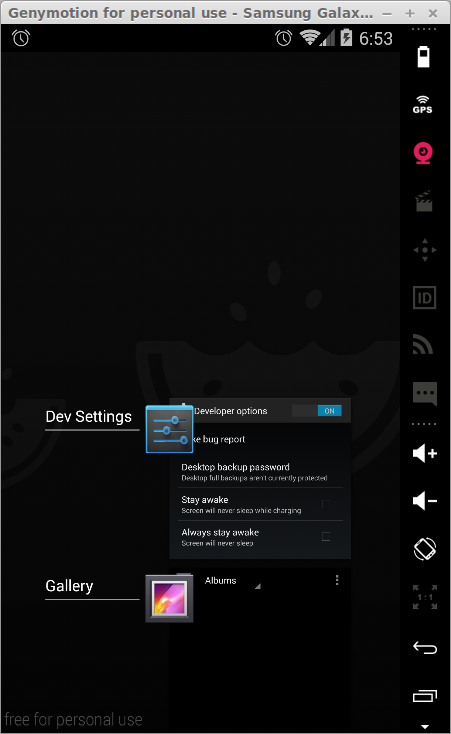Enable the Stay awake checkbox
Image resolution: width=451 pixels, height=734 pixels.
click(326, 504)
